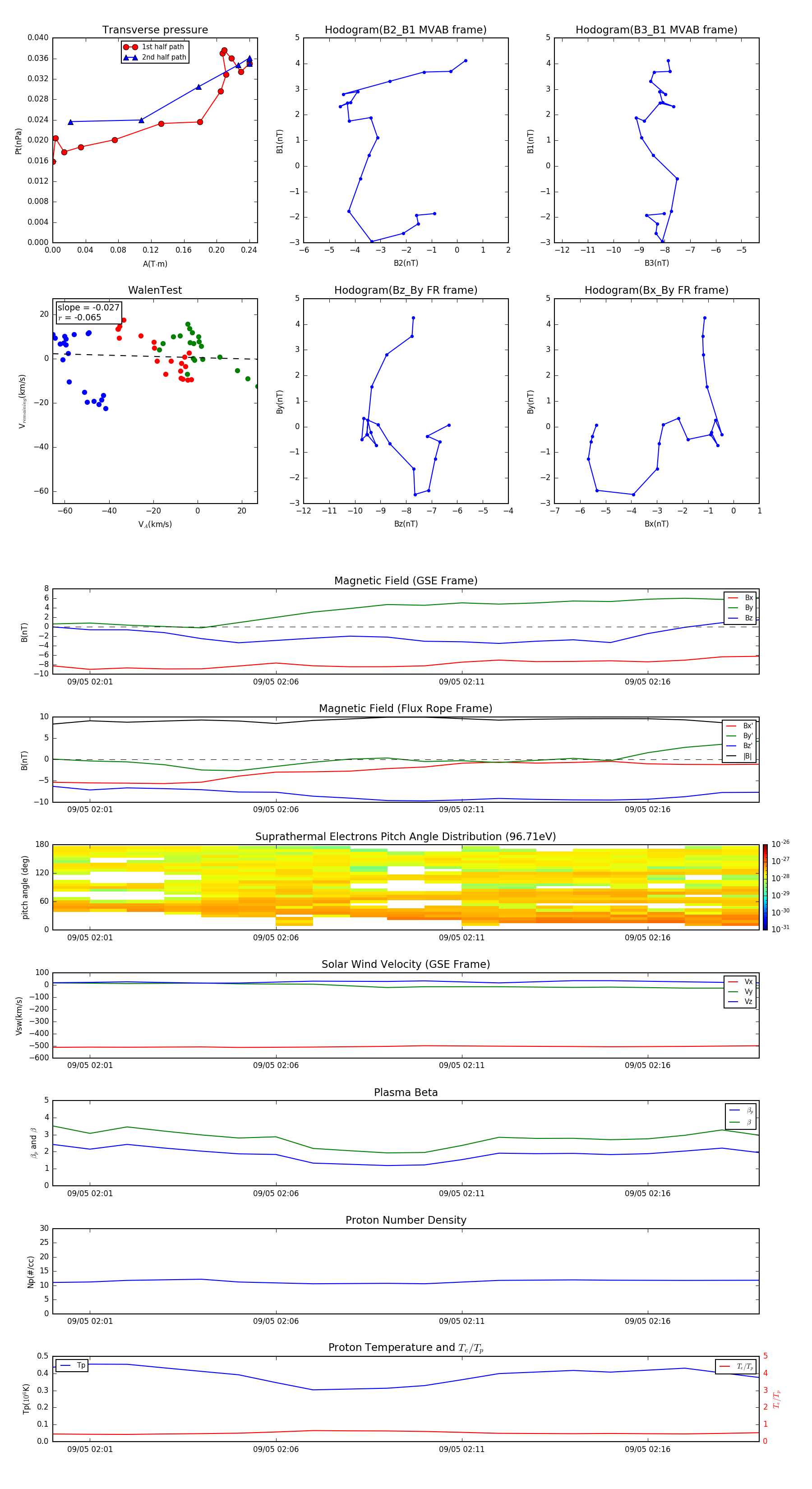Click 'Bz' legend entry in GSE Frame plot
This screenshot has width=812, height=1489.
pos(740,618)
